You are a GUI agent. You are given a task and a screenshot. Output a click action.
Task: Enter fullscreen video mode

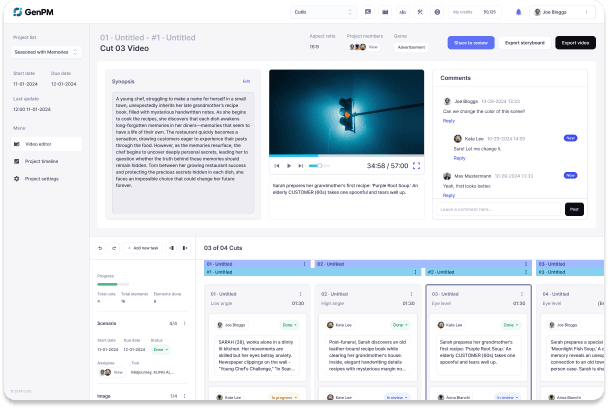click(416, 166)
